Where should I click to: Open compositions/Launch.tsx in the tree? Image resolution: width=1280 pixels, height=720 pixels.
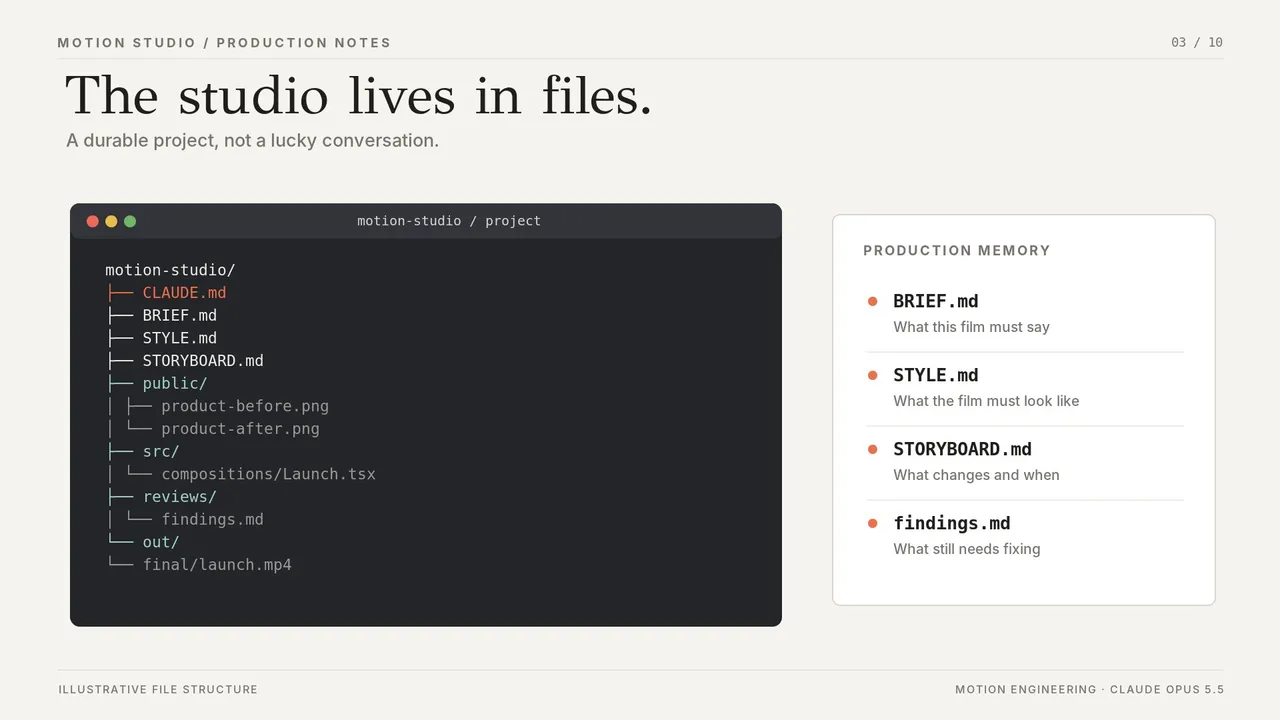268,474
